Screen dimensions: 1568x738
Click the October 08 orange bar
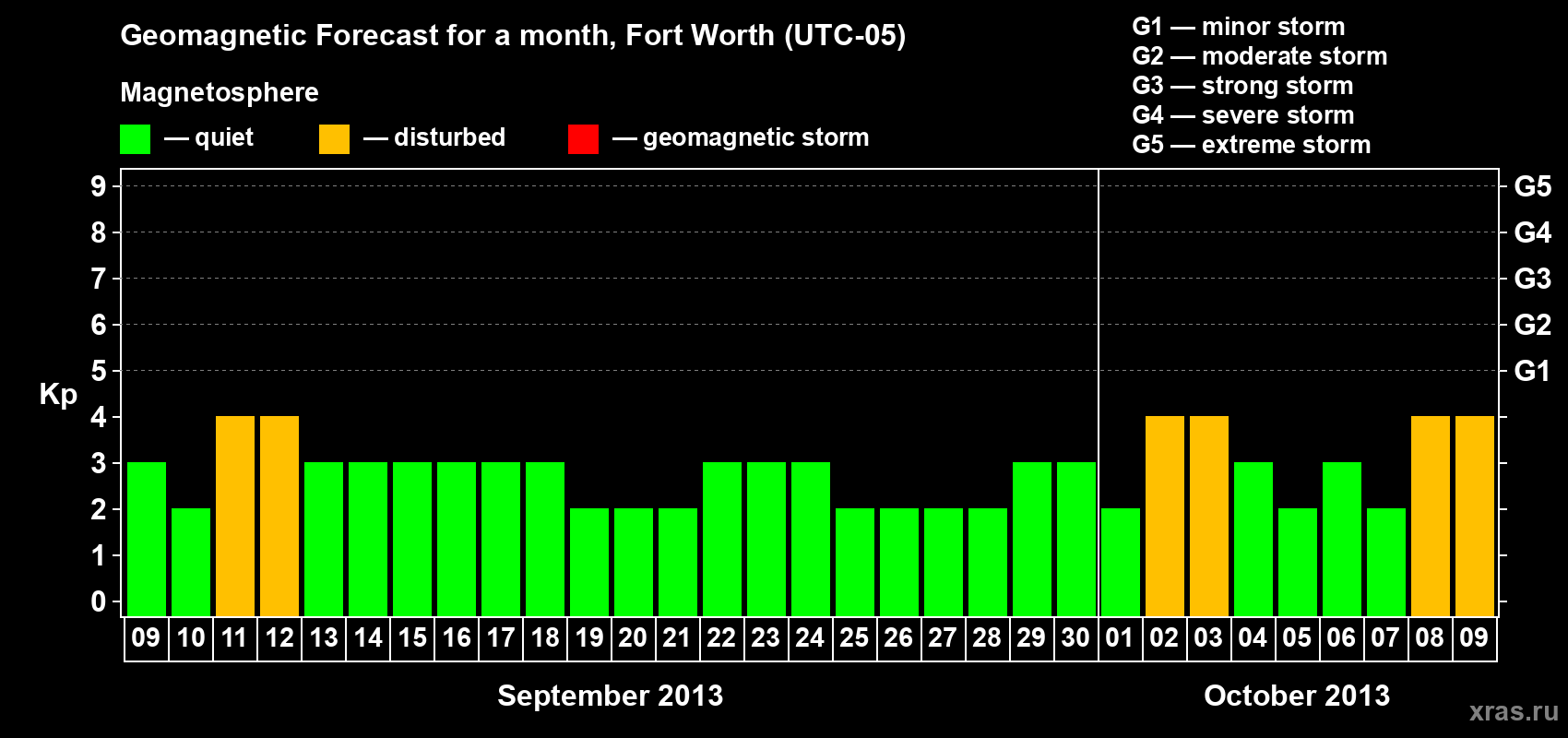pos(1431,516)
